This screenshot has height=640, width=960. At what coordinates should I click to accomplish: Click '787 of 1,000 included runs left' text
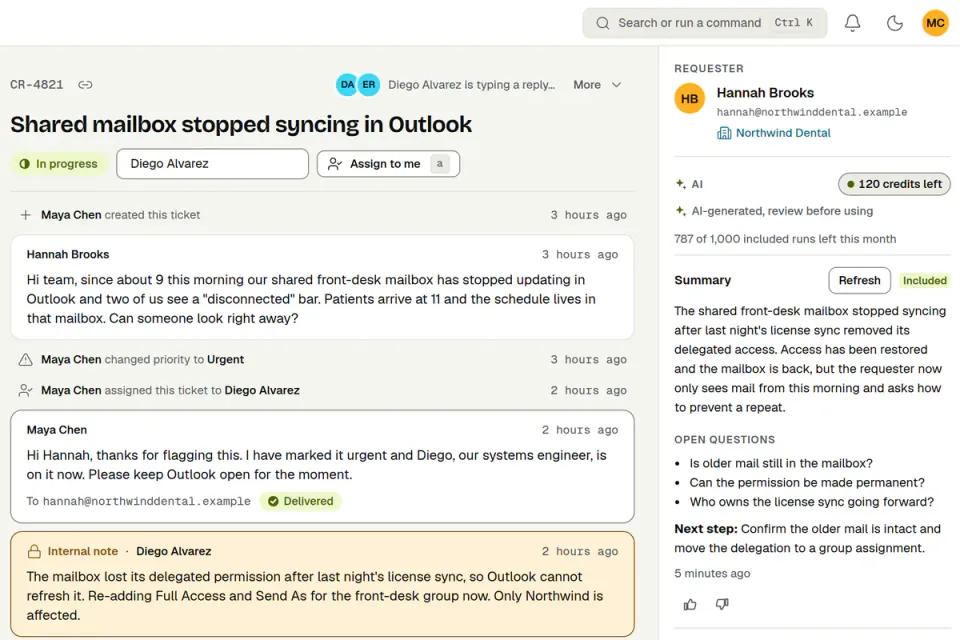pos(785,239)
